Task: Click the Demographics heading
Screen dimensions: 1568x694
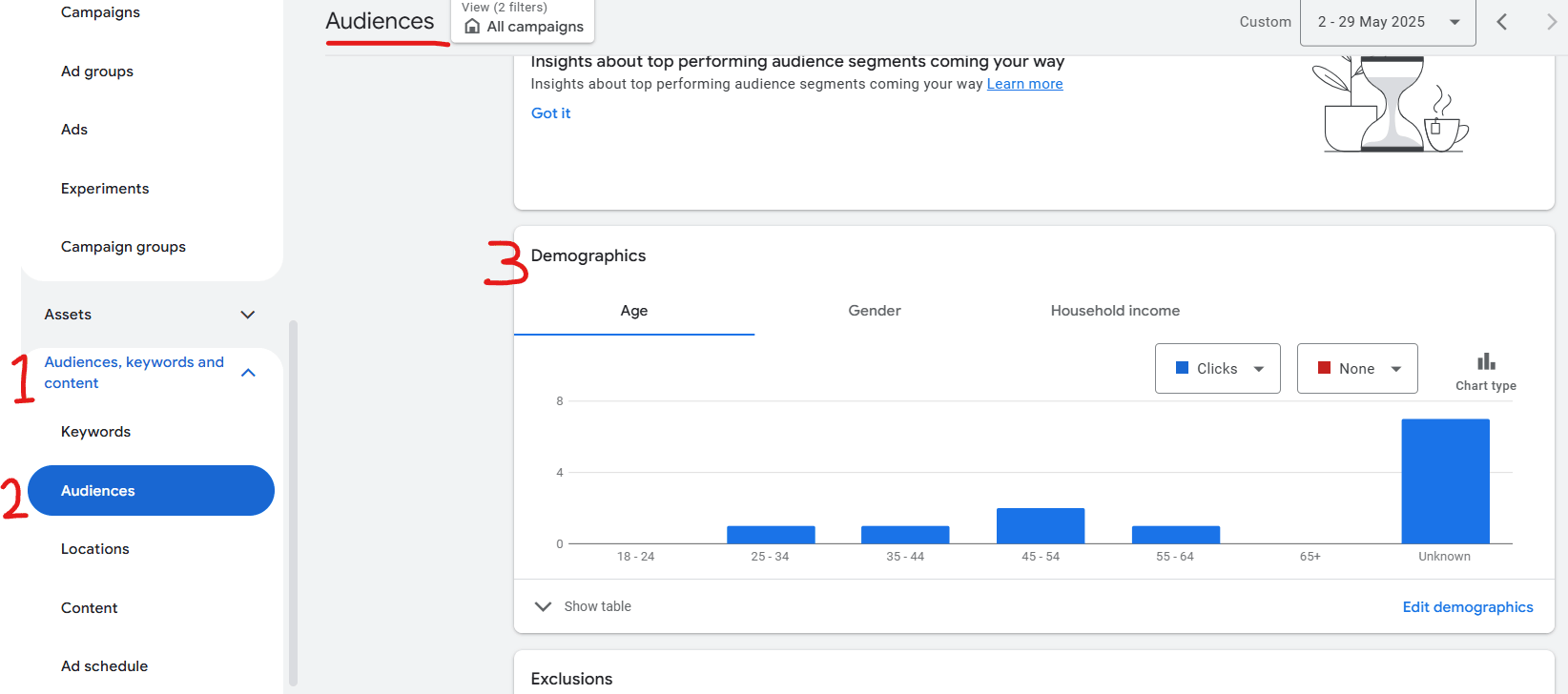Action: pyautogui.click(x=588, y=255)
